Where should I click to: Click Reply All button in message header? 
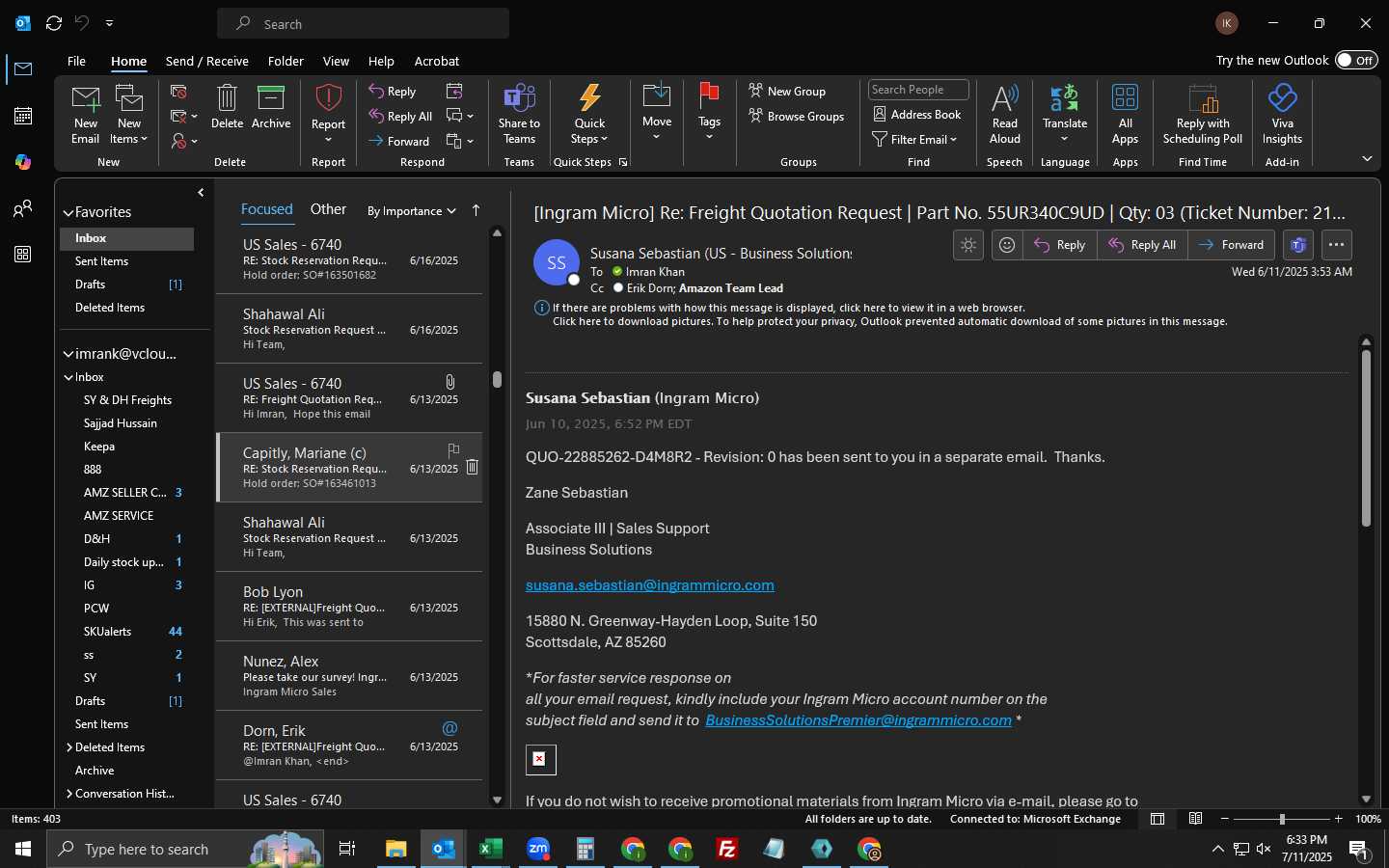coord(1142,245)
